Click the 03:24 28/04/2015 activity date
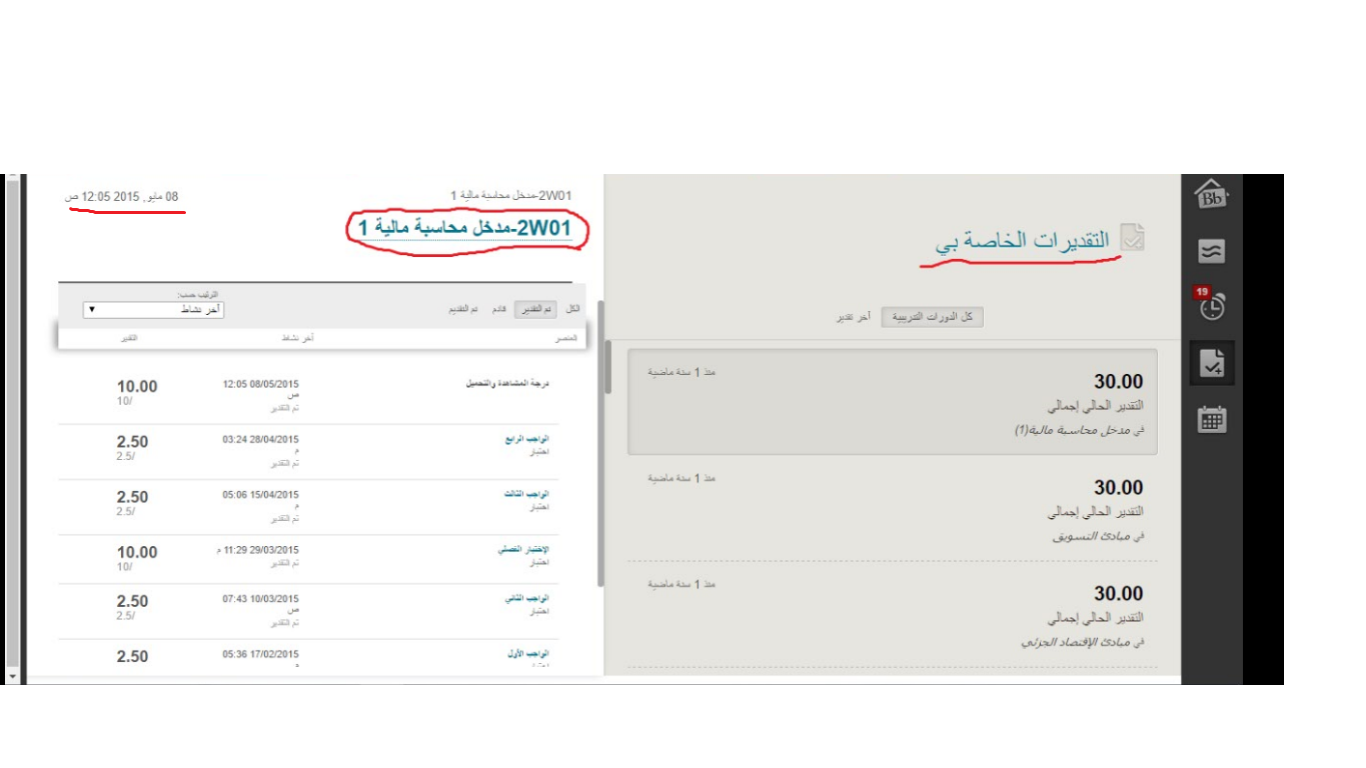The width and height of the screenshot is (1366, 768). 260,440
